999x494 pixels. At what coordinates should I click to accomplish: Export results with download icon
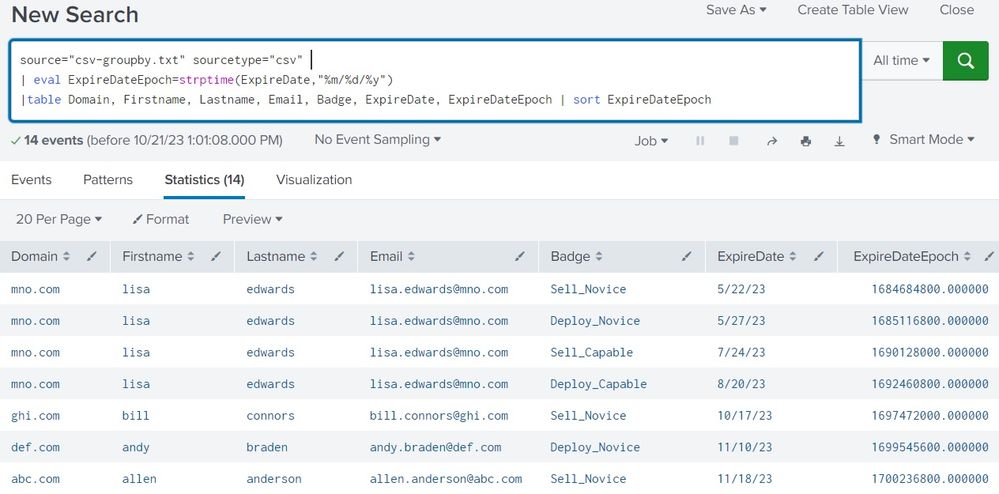[x=840, y=141]
